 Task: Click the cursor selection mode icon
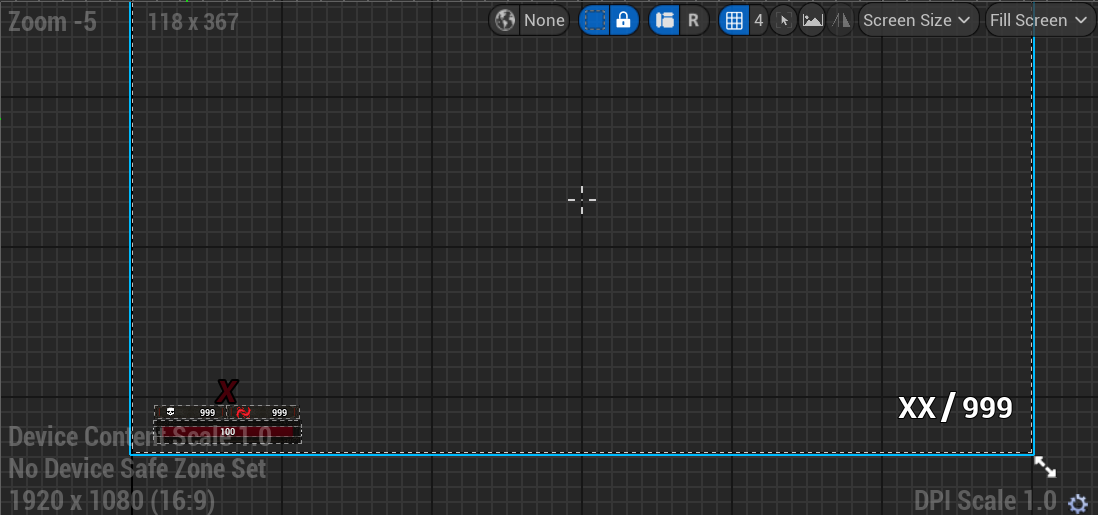point(783,20)
